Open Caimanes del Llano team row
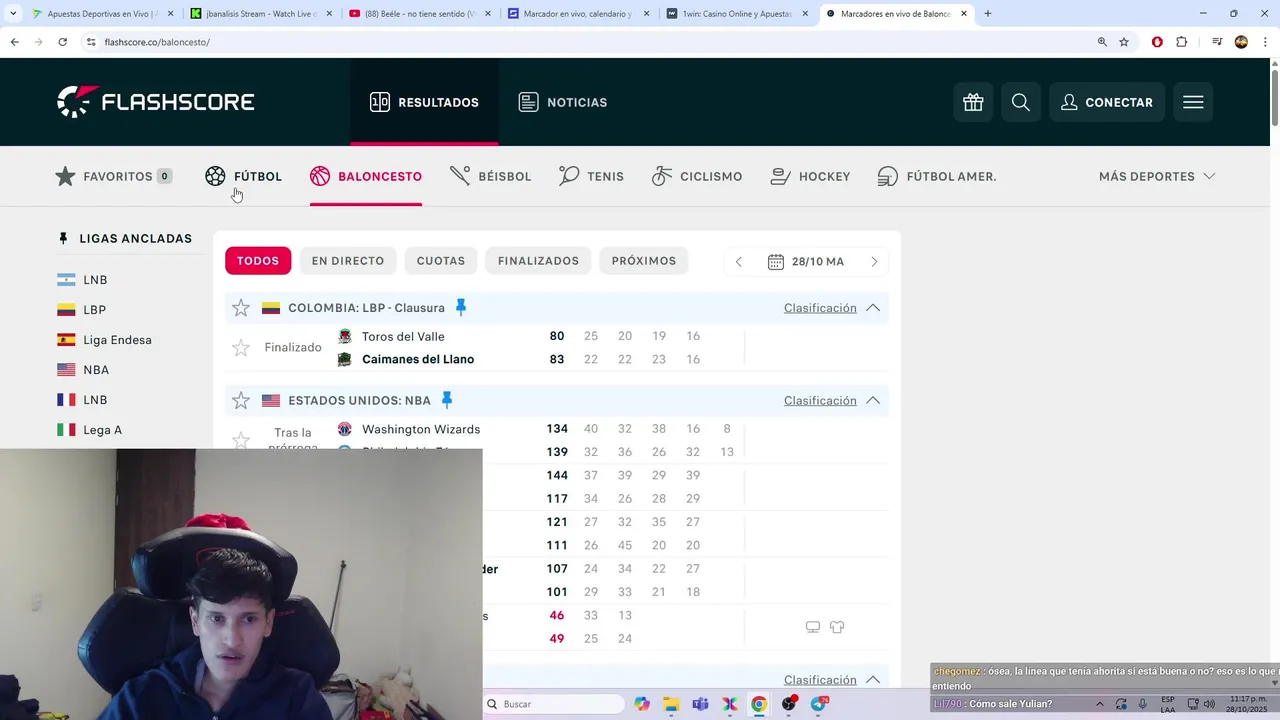This screenshot has height=720, width=1280. [417, 360]
